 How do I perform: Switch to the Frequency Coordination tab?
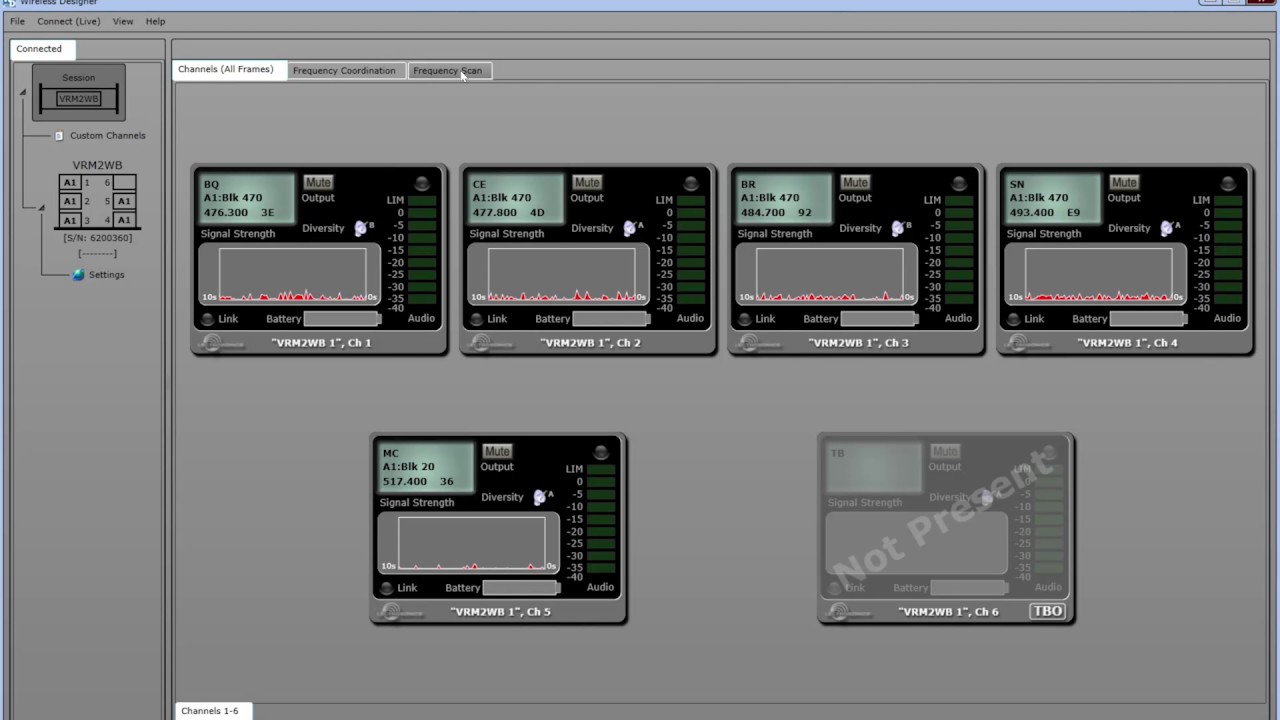[x=344, y=71]
